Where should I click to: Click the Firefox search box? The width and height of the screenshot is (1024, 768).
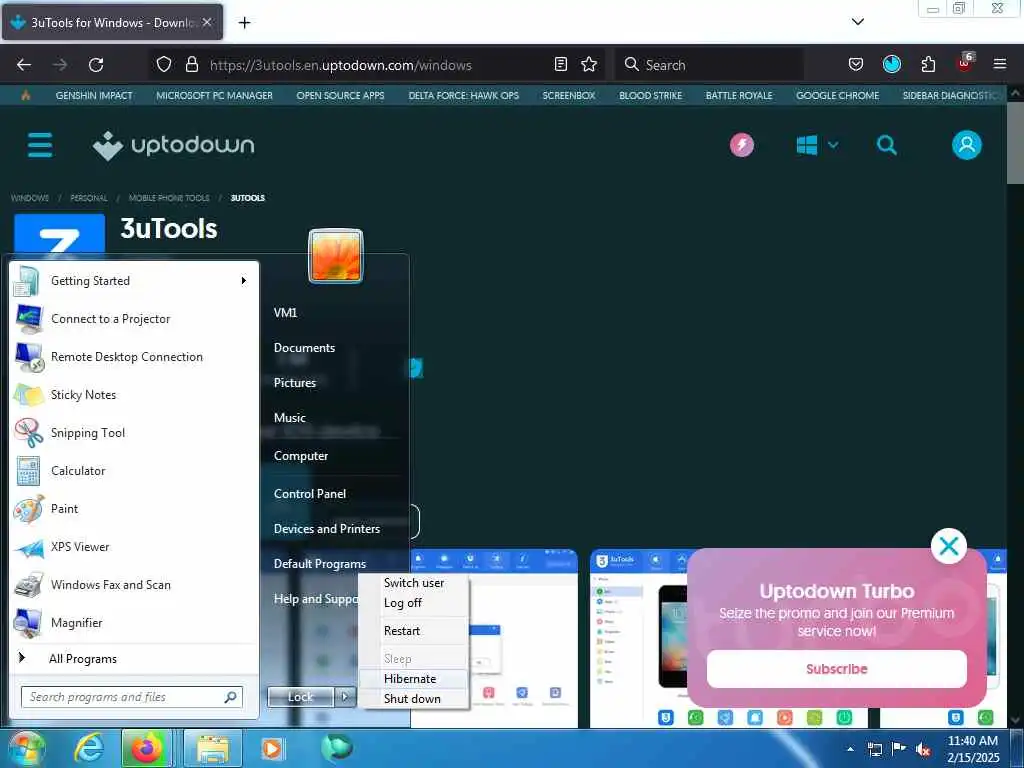click(709, 65)
